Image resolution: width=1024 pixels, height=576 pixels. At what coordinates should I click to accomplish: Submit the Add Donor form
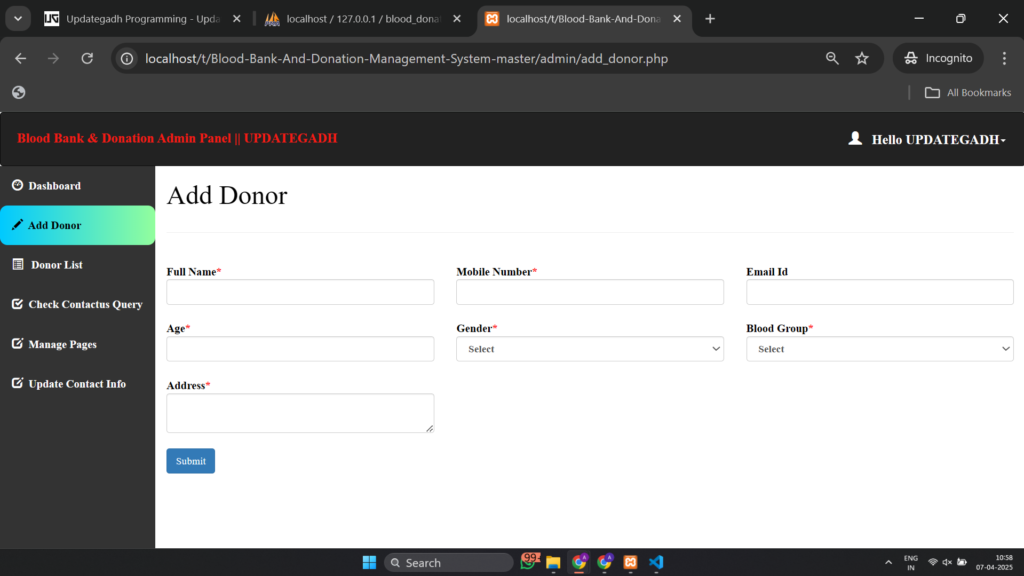click(191, 461)
